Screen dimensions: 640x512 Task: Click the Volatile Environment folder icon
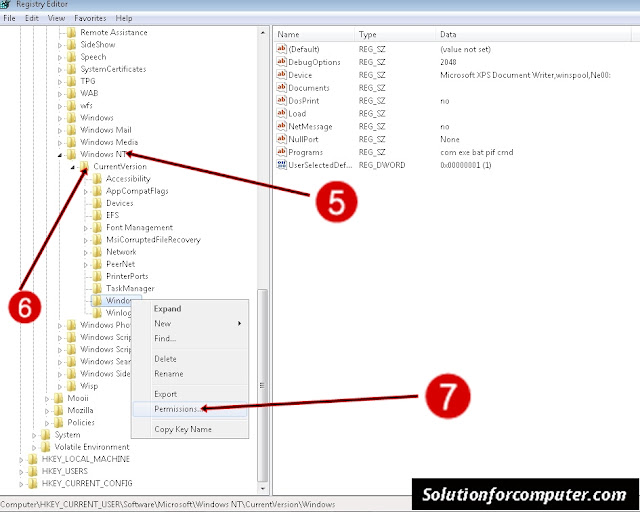(x=46, y=447)
